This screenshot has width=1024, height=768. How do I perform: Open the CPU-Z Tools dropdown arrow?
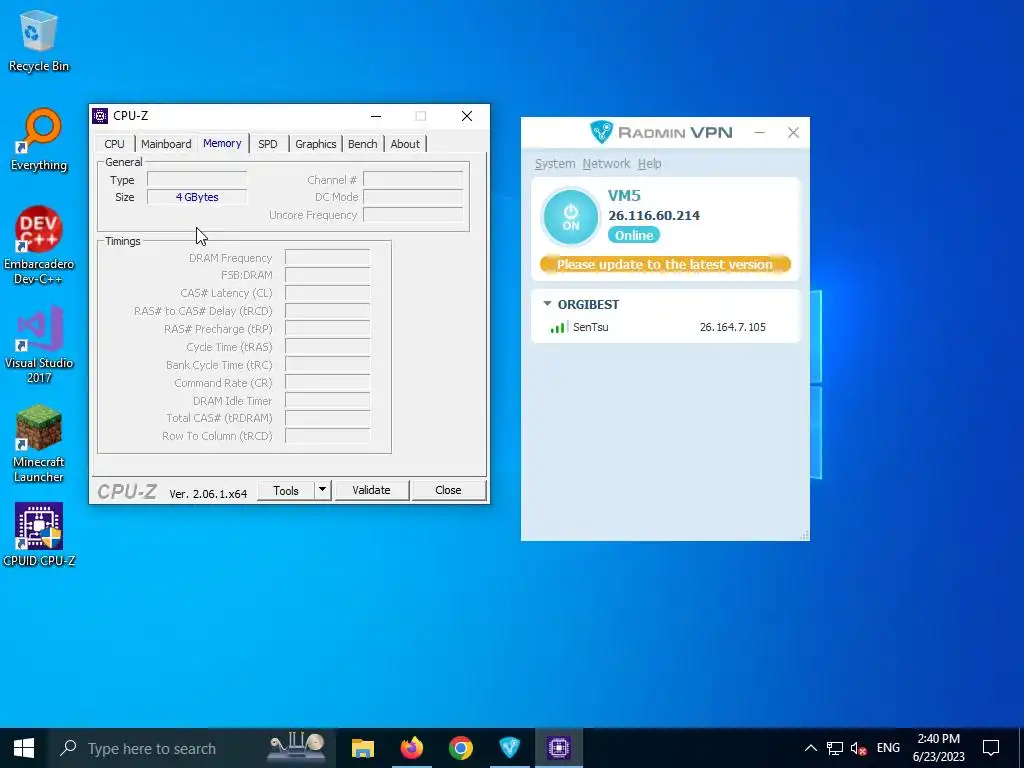[x=322, y=490]
